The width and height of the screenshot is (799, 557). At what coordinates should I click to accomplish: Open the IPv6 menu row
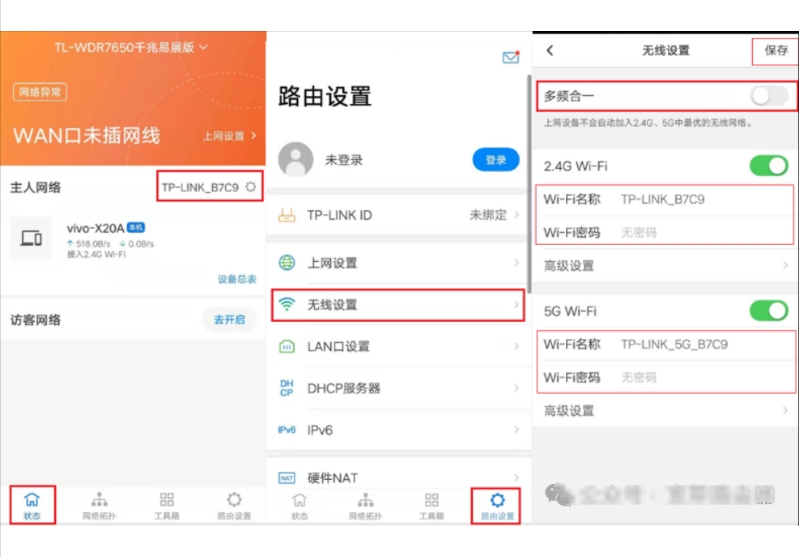pos(398,430)
